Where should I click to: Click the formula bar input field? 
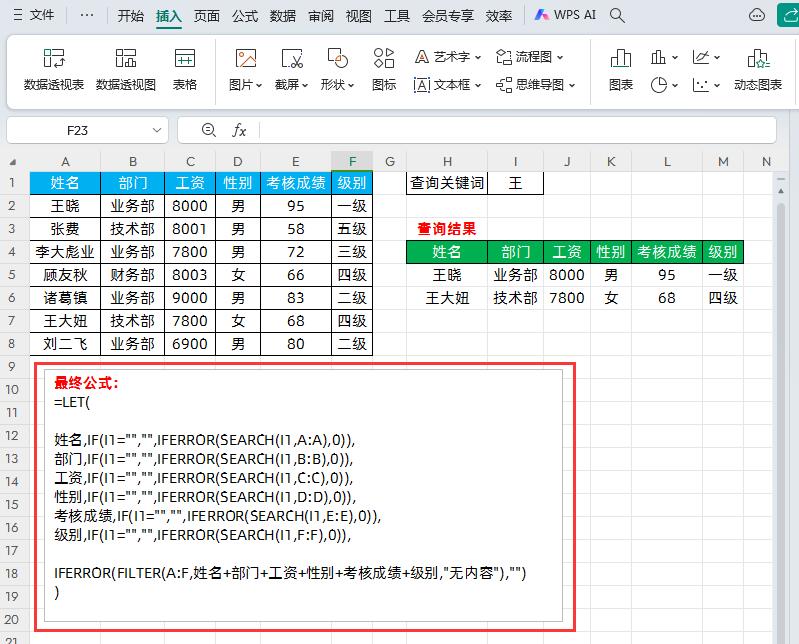[517, 130]
